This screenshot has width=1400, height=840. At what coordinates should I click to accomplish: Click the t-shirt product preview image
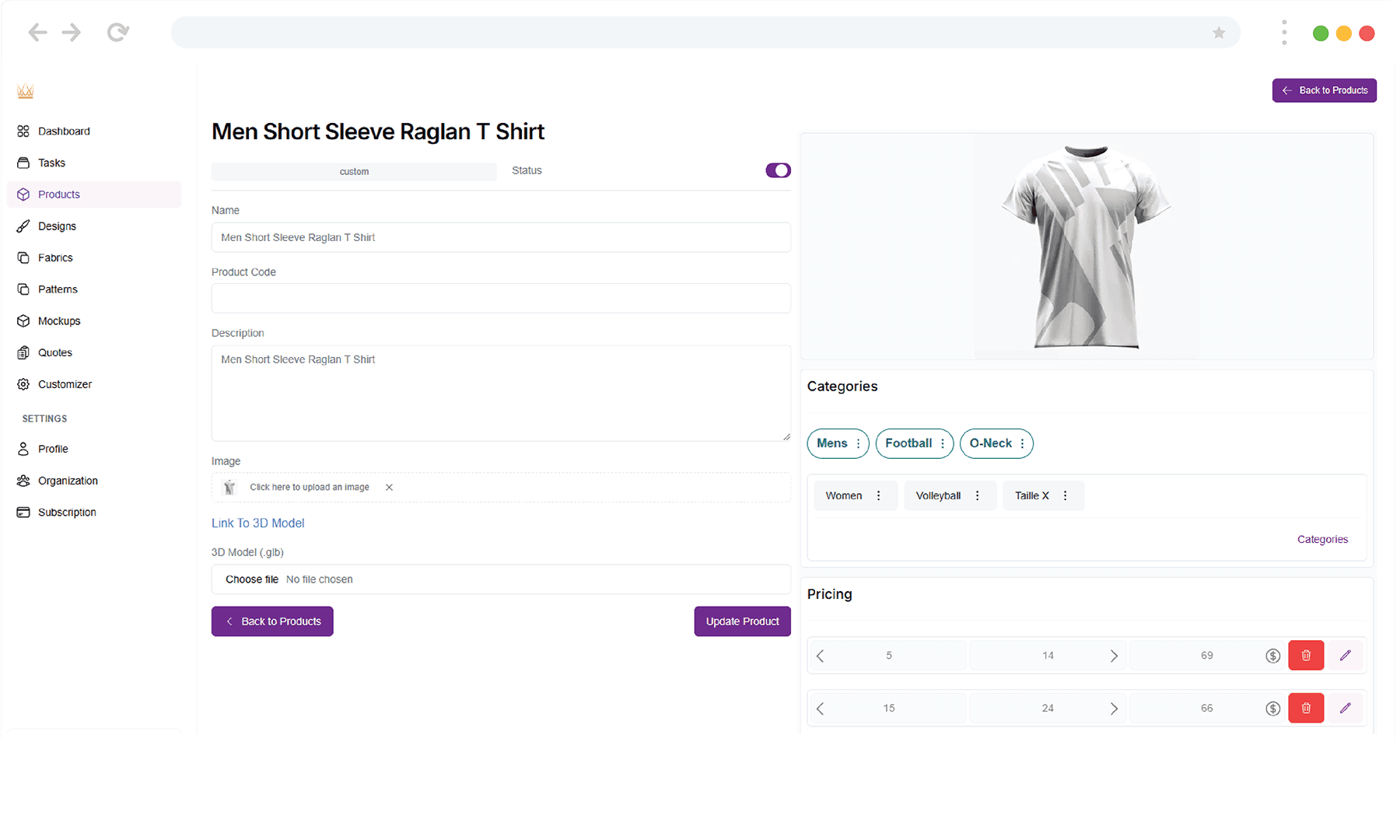pos(1086,247)
